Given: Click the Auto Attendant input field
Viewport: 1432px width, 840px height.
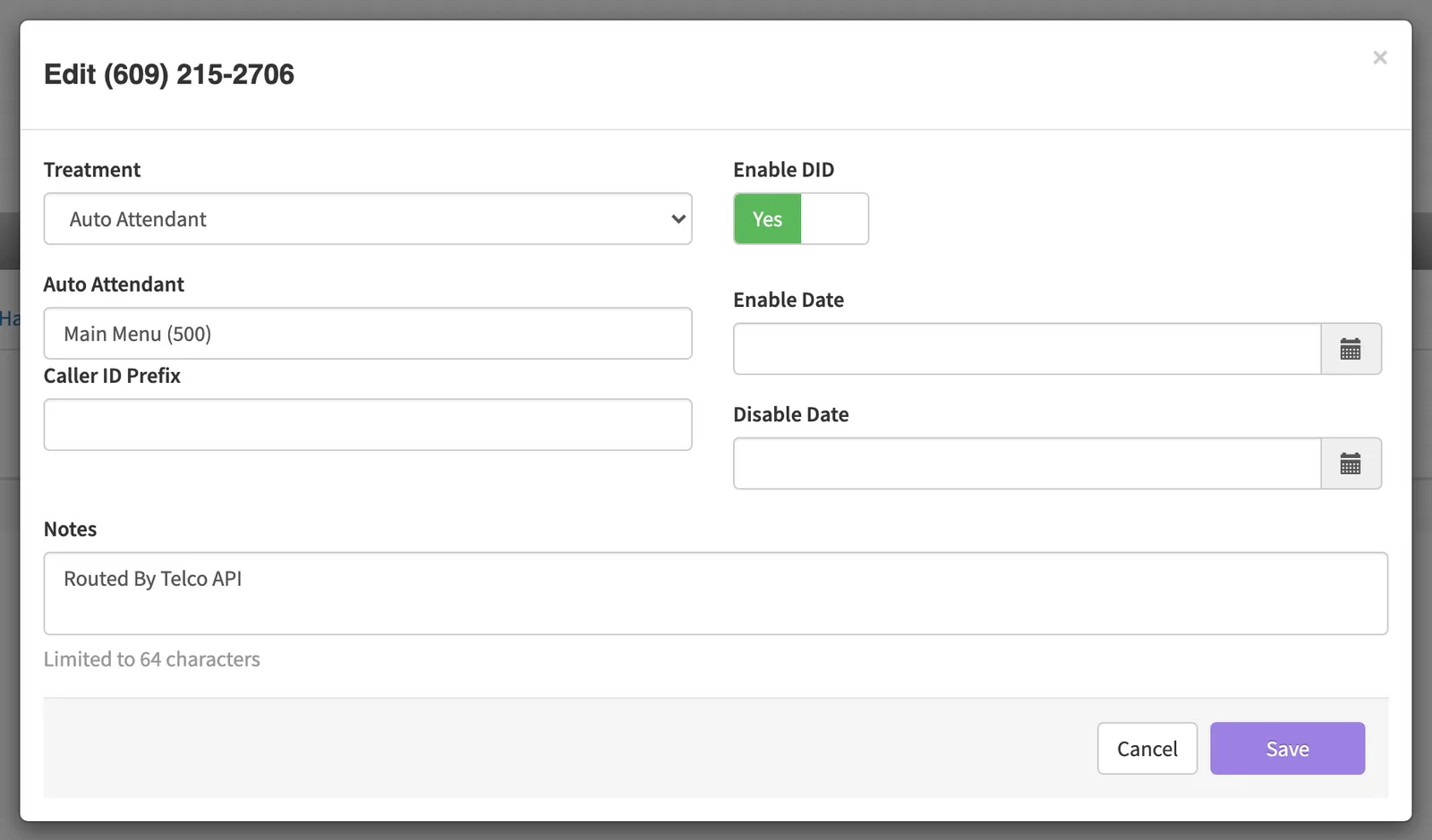Looking at the screenshot, I should click(x=368, y=334).
